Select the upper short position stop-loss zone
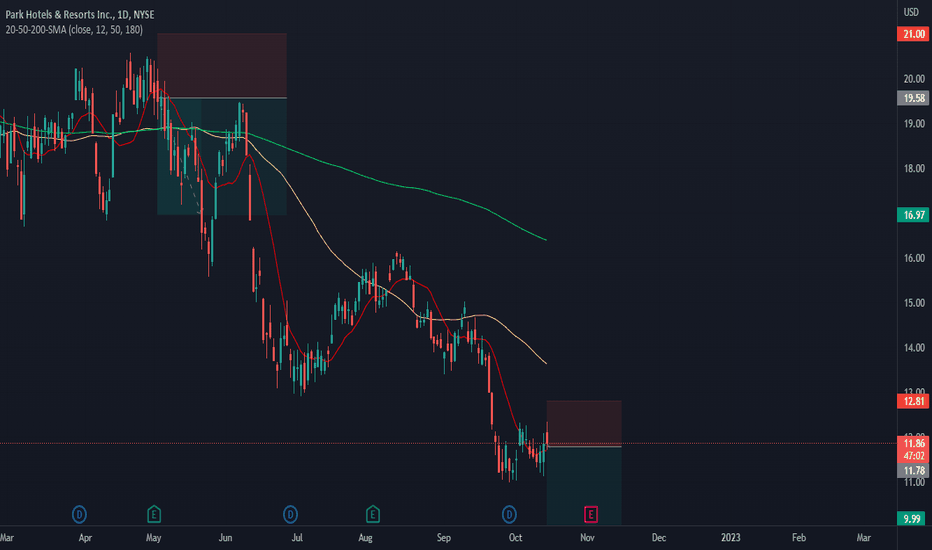This screenshot has height=550, width=932. (x=222, y=65)
